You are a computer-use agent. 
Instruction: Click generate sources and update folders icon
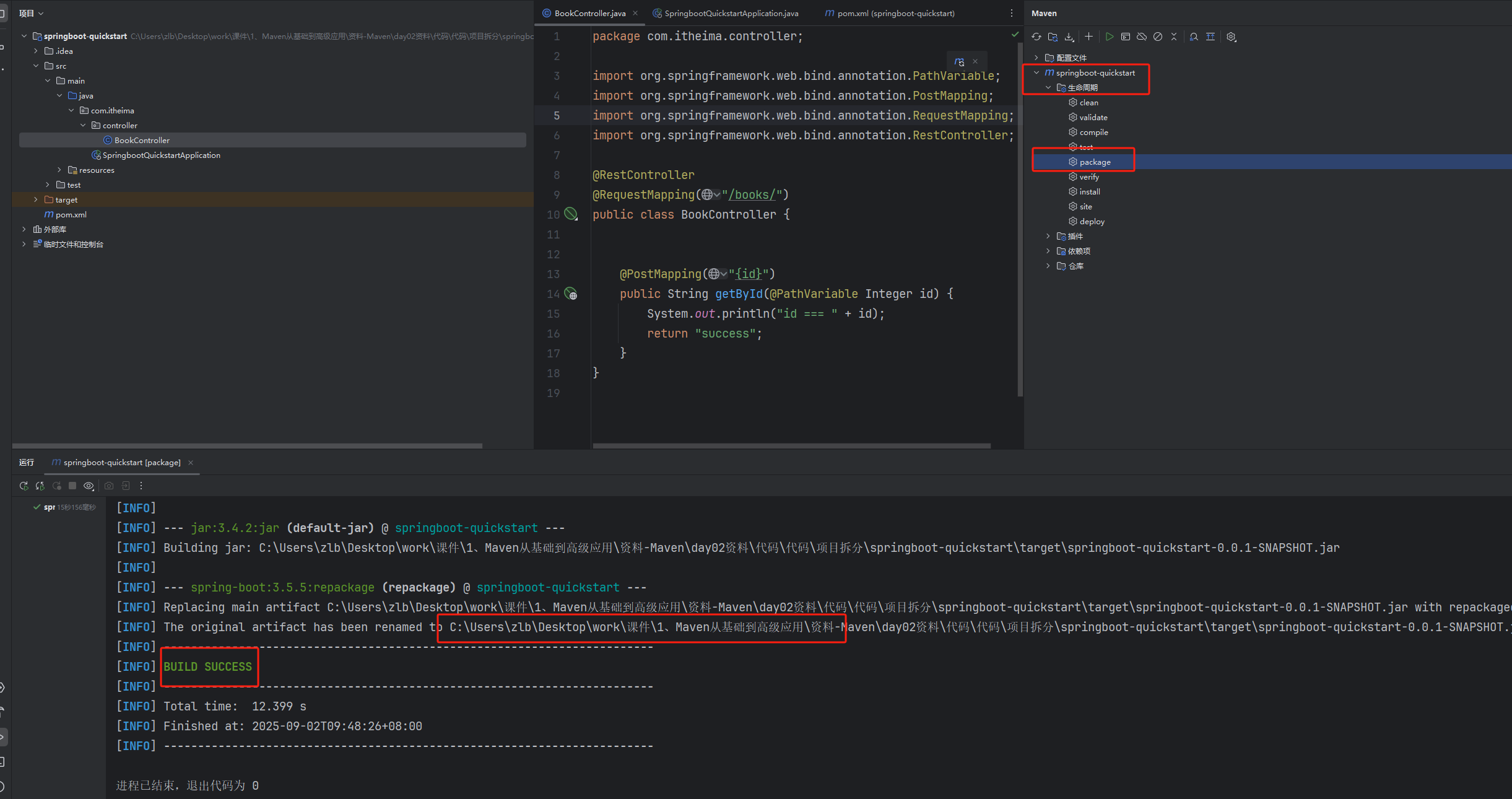[1053, 37]
